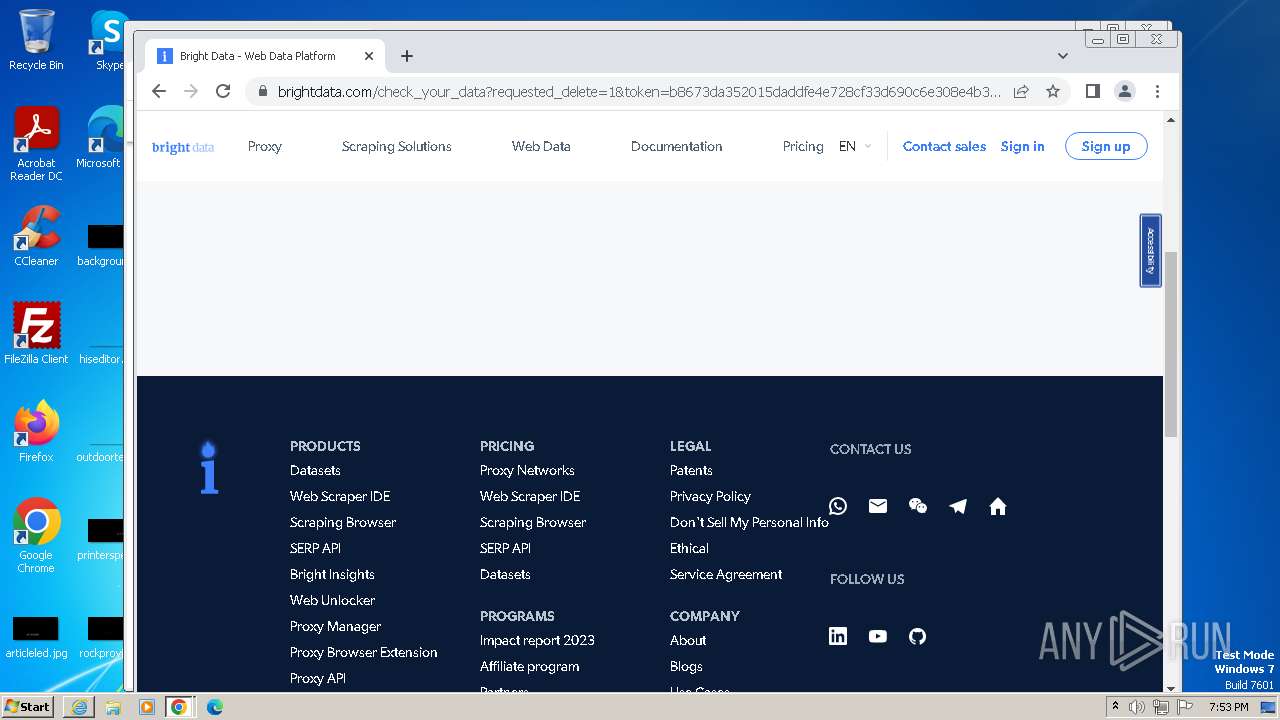The height and width of the screenshot is (720, 1280).
Task: View site information lock icon
Action: point(263,91)
